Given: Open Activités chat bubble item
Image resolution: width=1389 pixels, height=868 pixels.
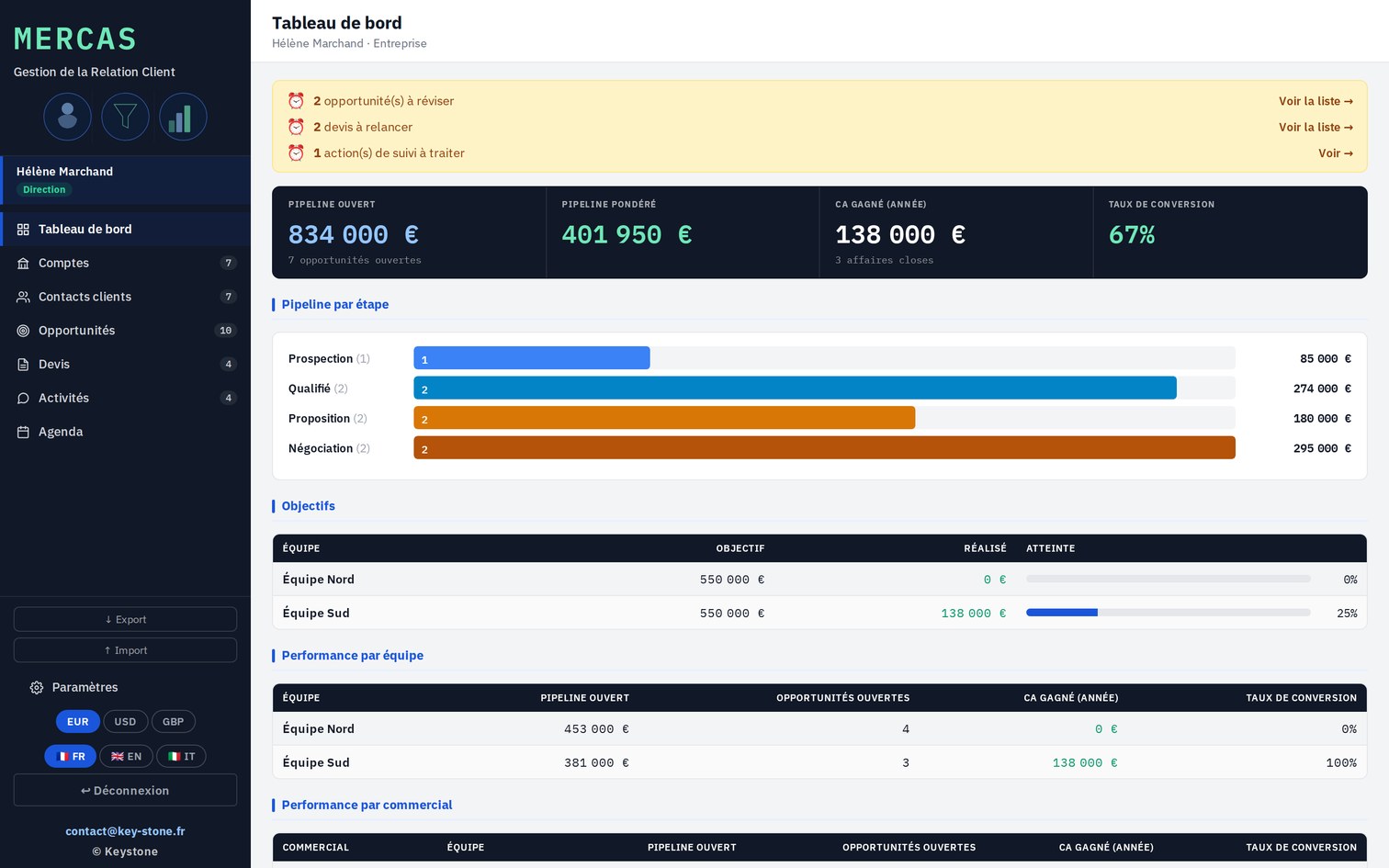Looking at the screenshot, I should pyautogui.click(x=125, y=398).
